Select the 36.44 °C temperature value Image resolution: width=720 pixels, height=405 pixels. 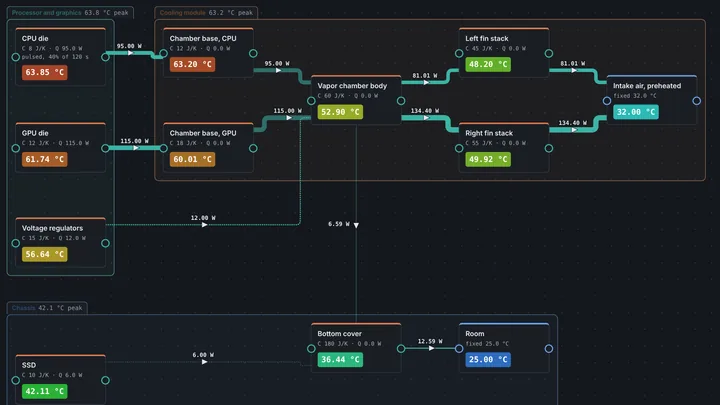tap(340, 360)
